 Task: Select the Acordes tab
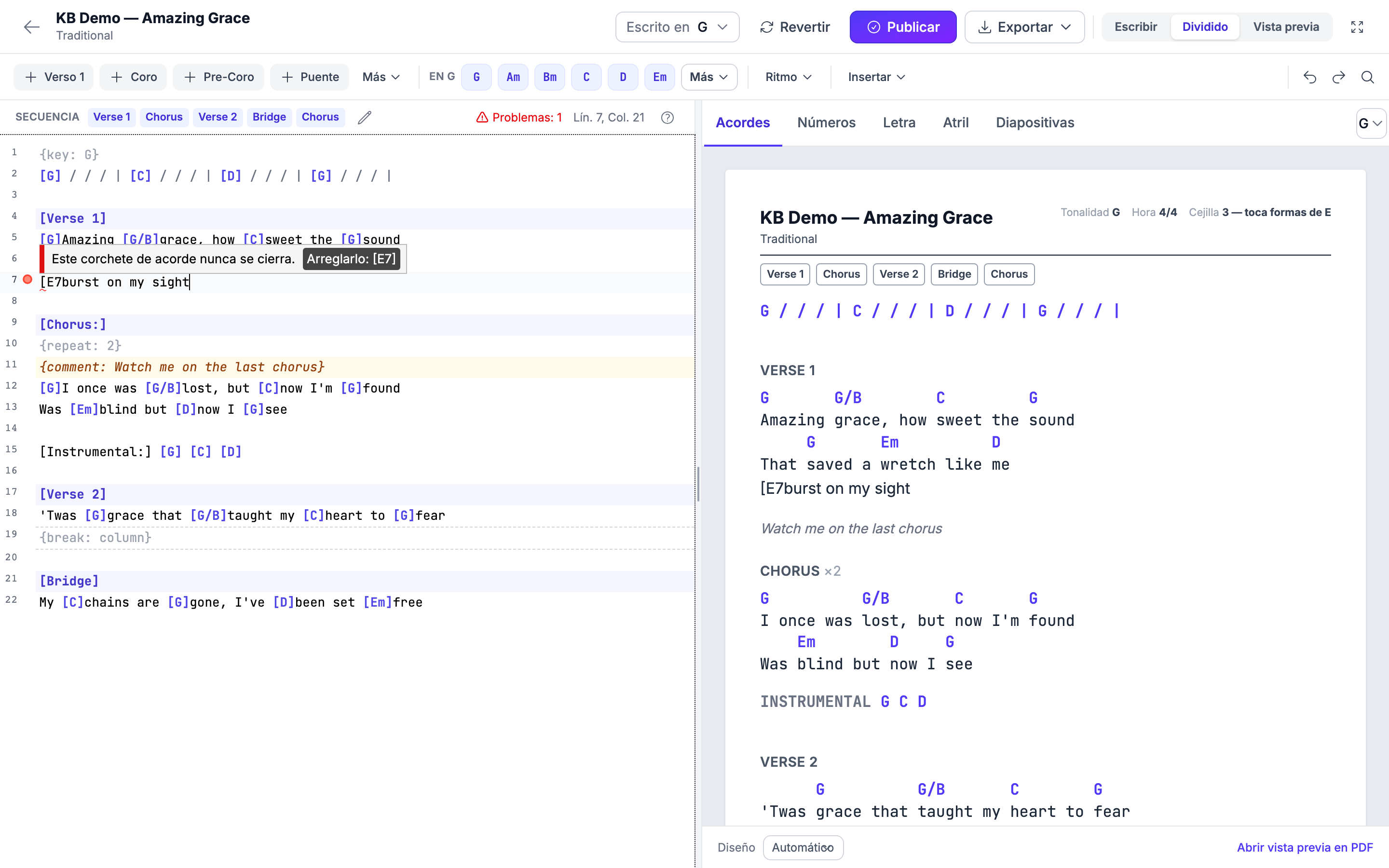(743, 122)
